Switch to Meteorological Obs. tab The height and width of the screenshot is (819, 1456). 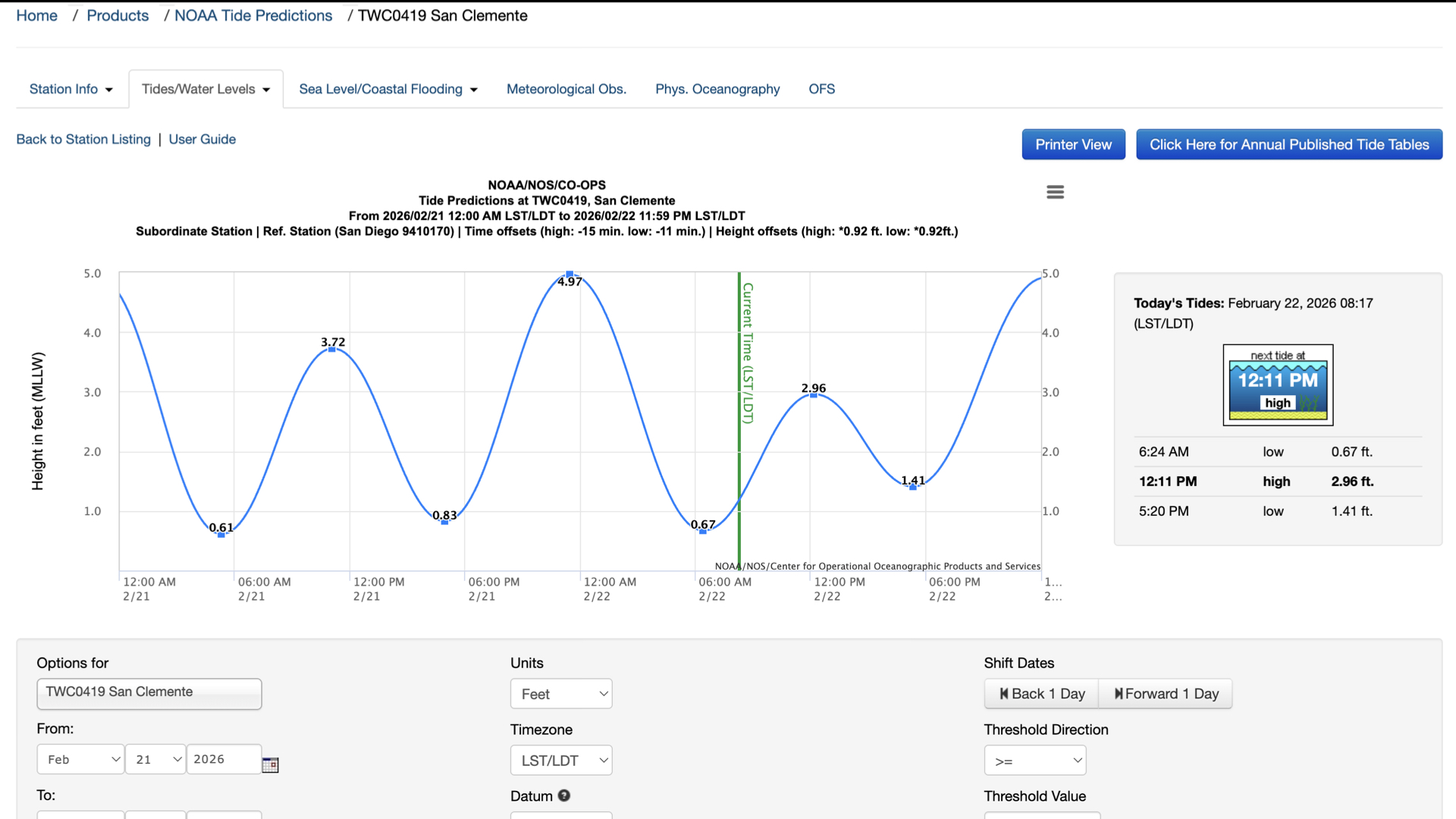tap(566, 89)
